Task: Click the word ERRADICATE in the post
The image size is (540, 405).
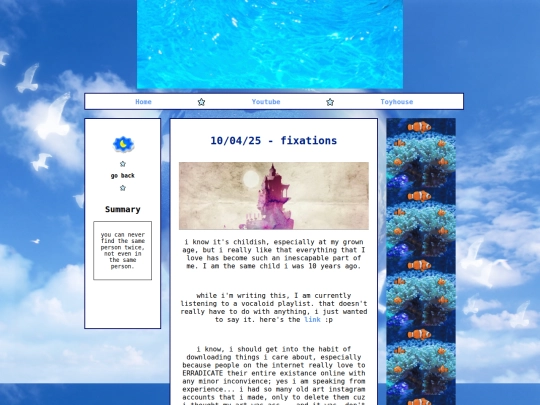Action: click(x=203, y=373)
